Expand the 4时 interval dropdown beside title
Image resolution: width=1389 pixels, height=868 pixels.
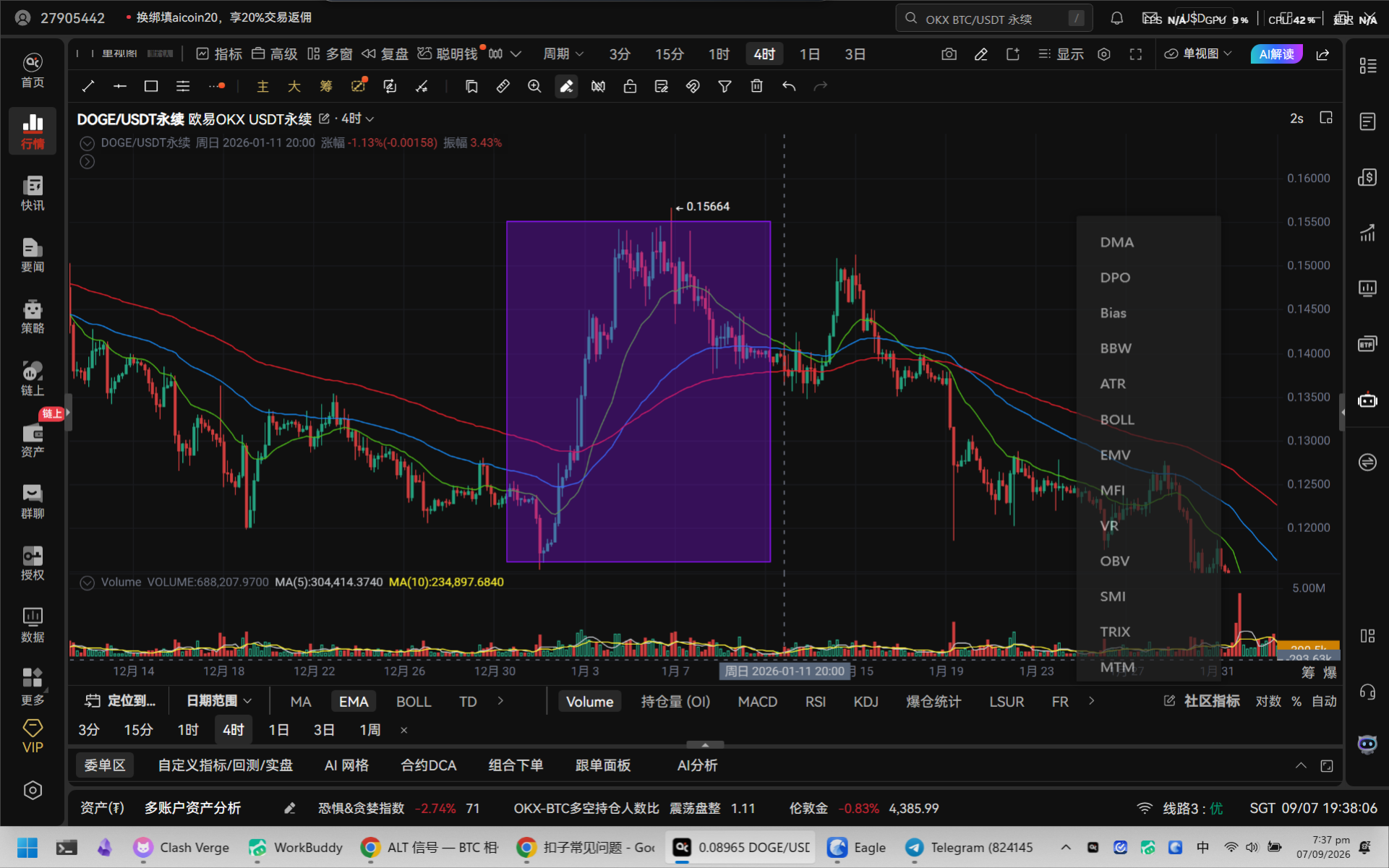(358, 119)
